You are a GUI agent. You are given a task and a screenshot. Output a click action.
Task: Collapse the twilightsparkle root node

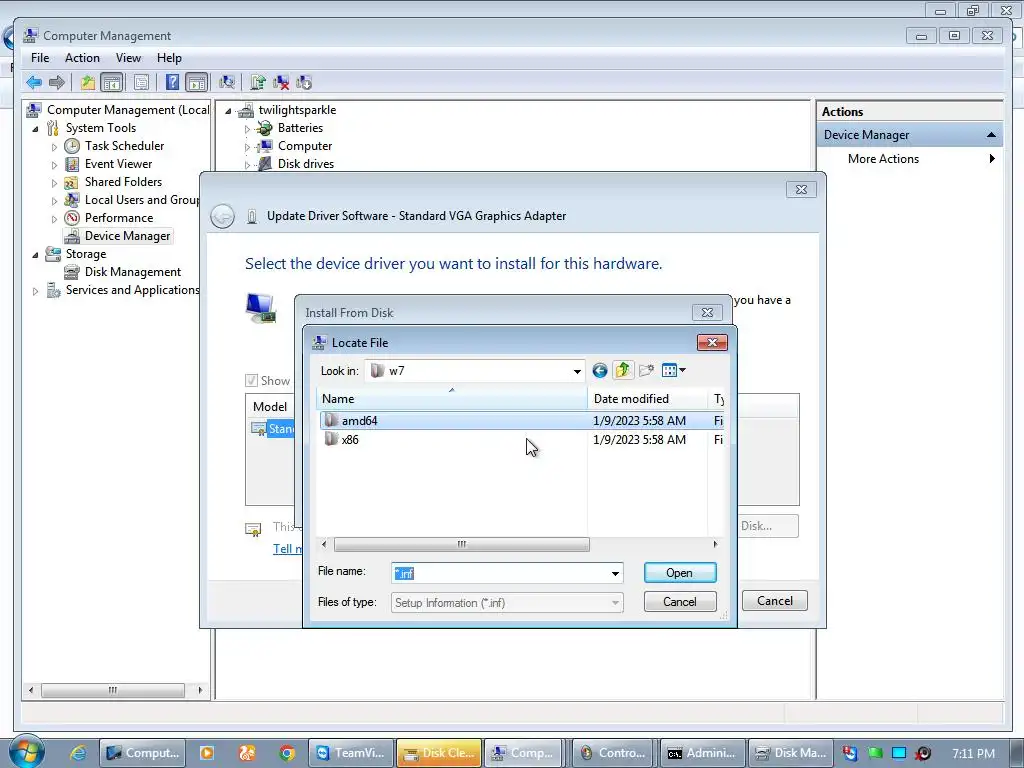[229, 111]
